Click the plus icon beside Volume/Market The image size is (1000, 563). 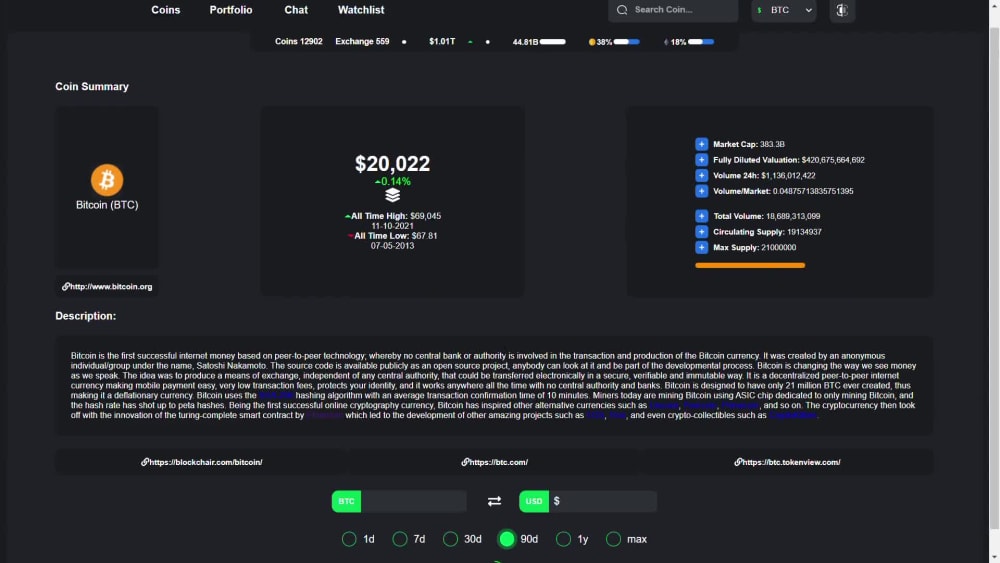[x=702, y=191]
